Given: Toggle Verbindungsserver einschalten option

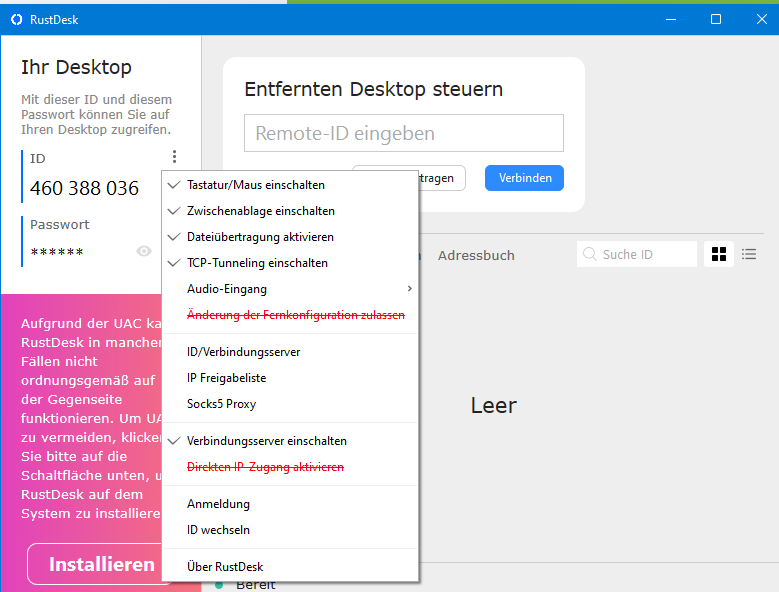Looking at the screenshot, I should point(291,441).
